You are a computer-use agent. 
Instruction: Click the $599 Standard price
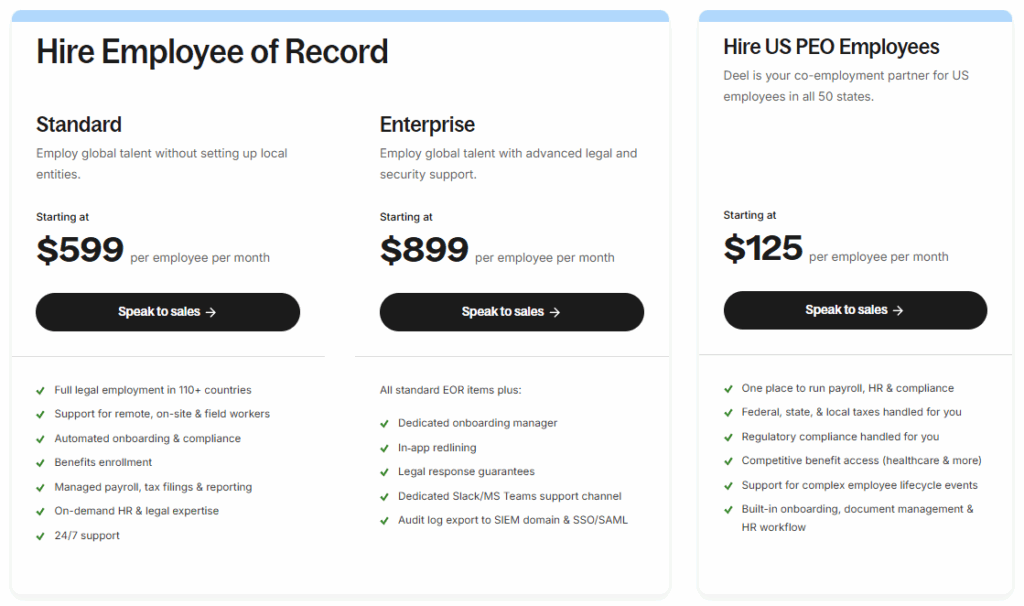[x=80, y=250]
